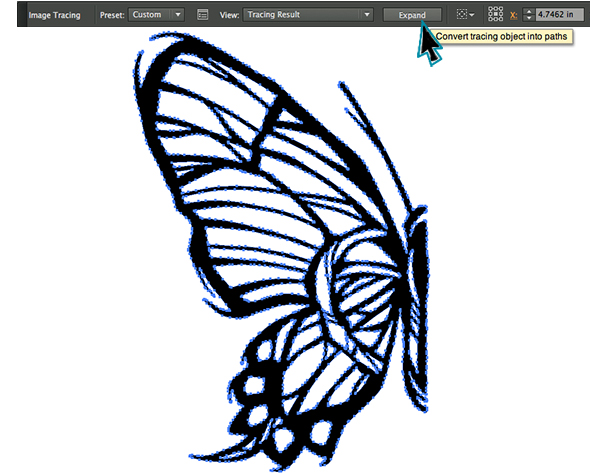Open the Image Trace panel icon
This screenshot has height=475, width=590.
(x=202, y=15)
